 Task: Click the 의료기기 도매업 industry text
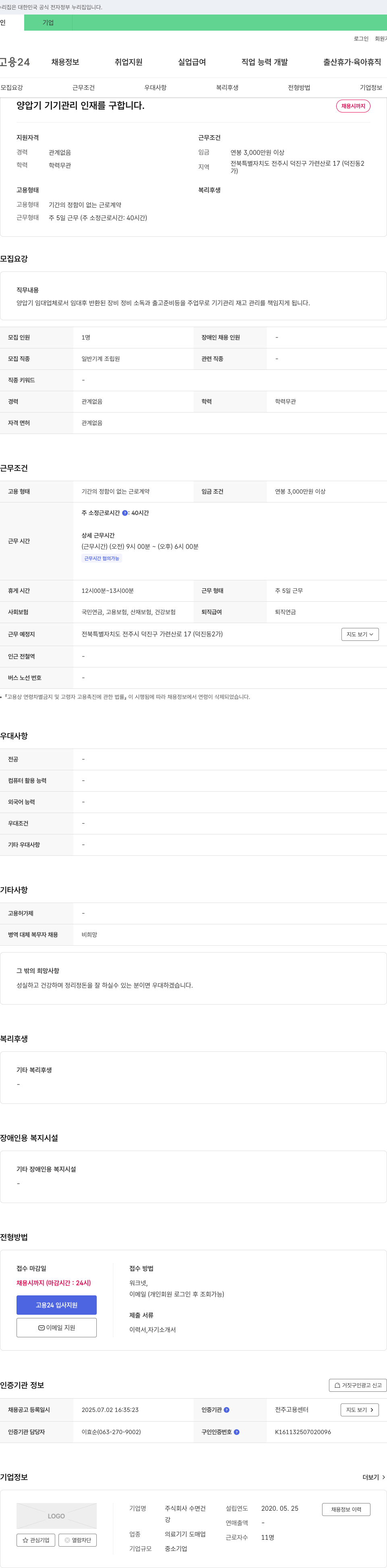click(x=185, y=1534)
